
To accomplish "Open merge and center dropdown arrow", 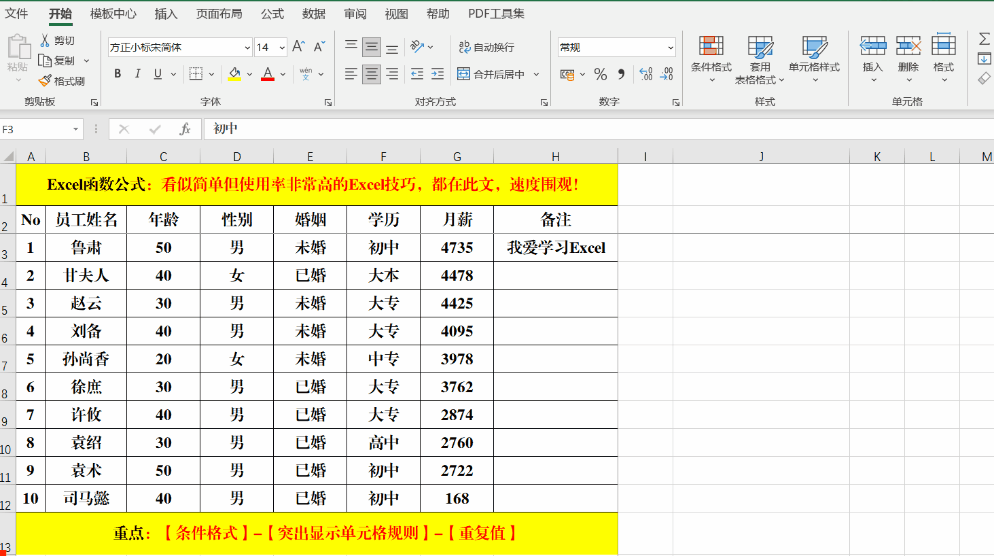I will point(536,75).
